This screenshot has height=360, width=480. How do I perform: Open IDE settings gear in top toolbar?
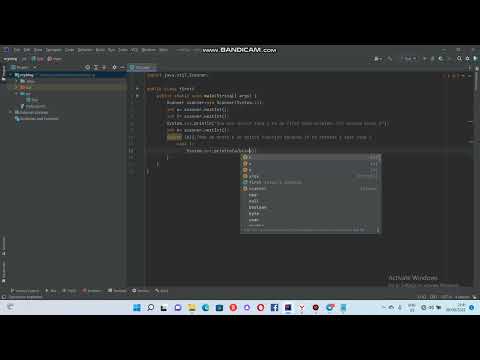467,59
